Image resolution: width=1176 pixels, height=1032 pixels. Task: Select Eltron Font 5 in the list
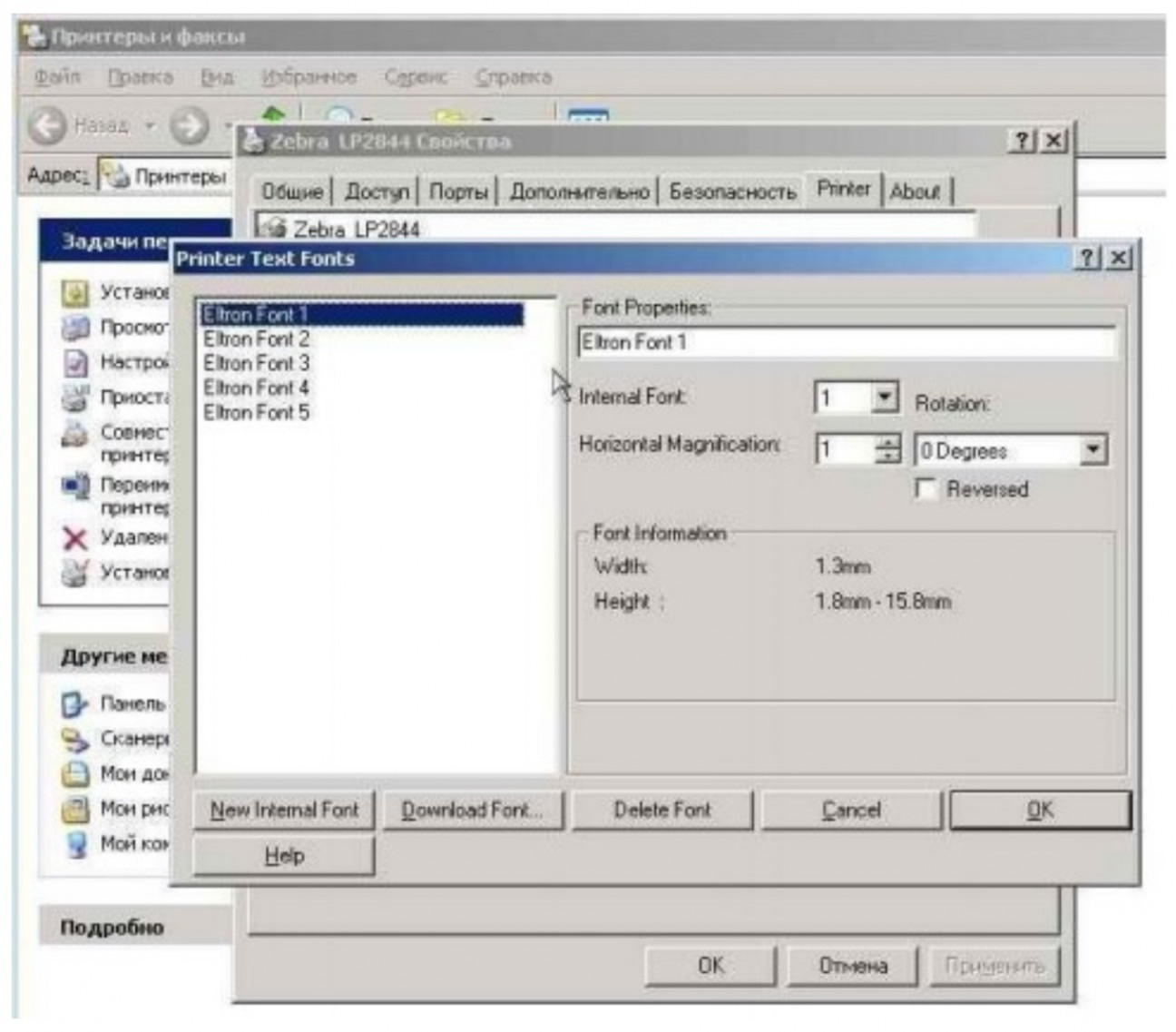pos(256,412)
